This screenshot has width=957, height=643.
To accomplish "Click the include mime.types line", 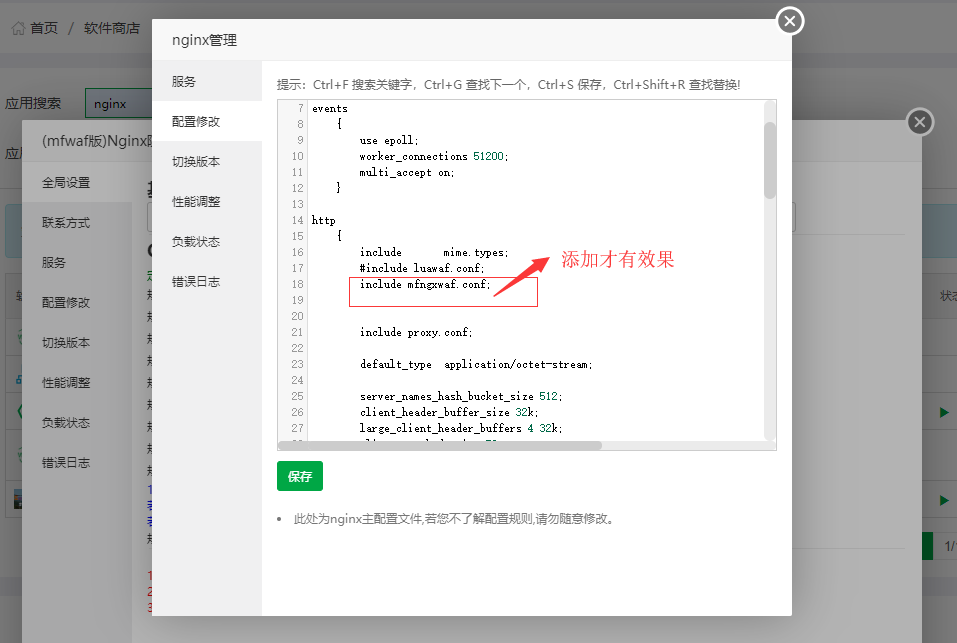I will pos(433,253).
